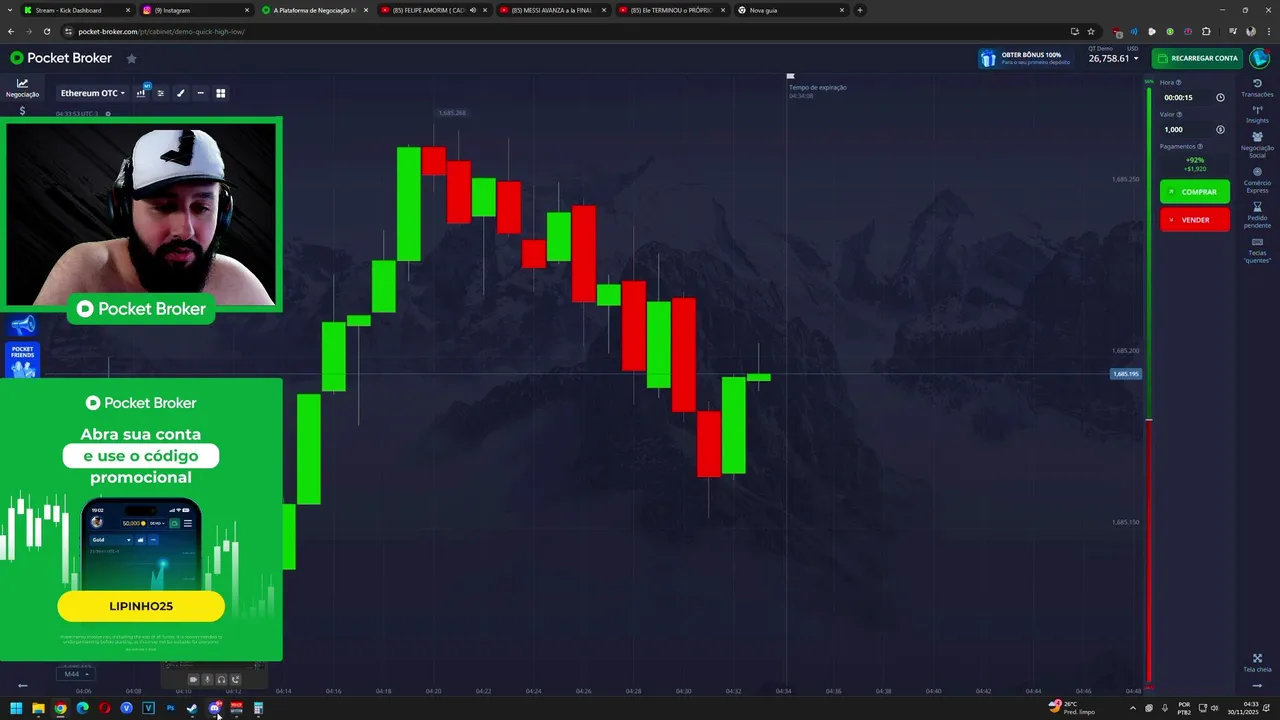This screenshot has height=720, width=1280.
Task: Open the Pocket Friends icon
Action: click(x=22, y=360)
